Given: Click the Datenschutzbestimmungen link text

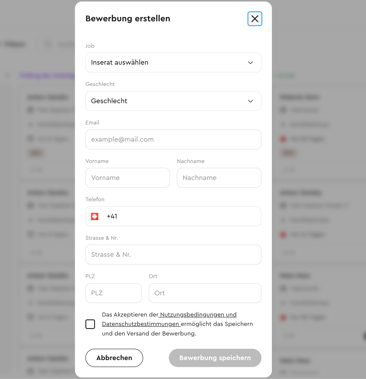Looking at the screenshot, I should [x=141, y=324].
